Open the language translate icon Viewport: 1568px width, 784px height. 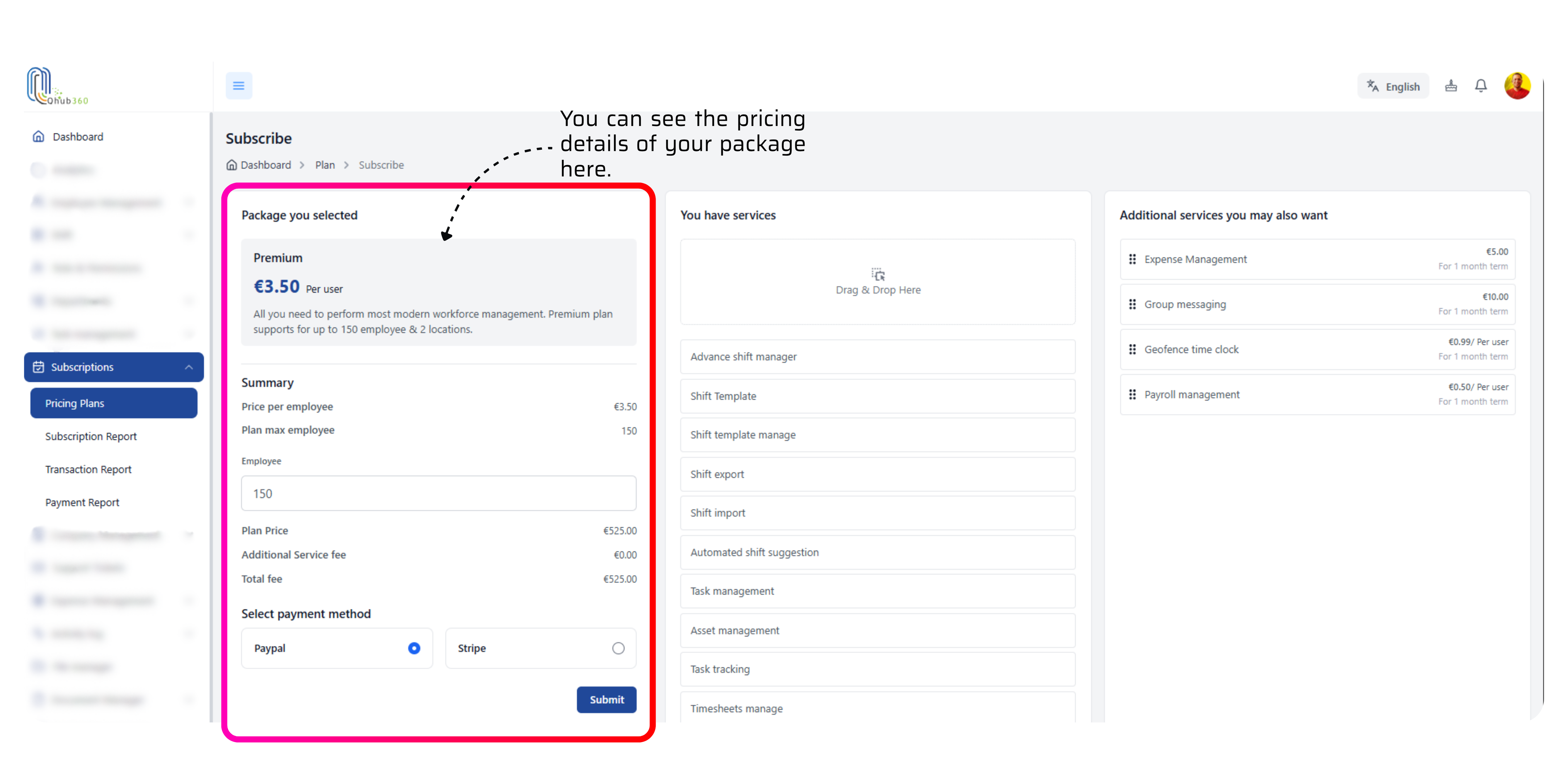(1372, 86)
